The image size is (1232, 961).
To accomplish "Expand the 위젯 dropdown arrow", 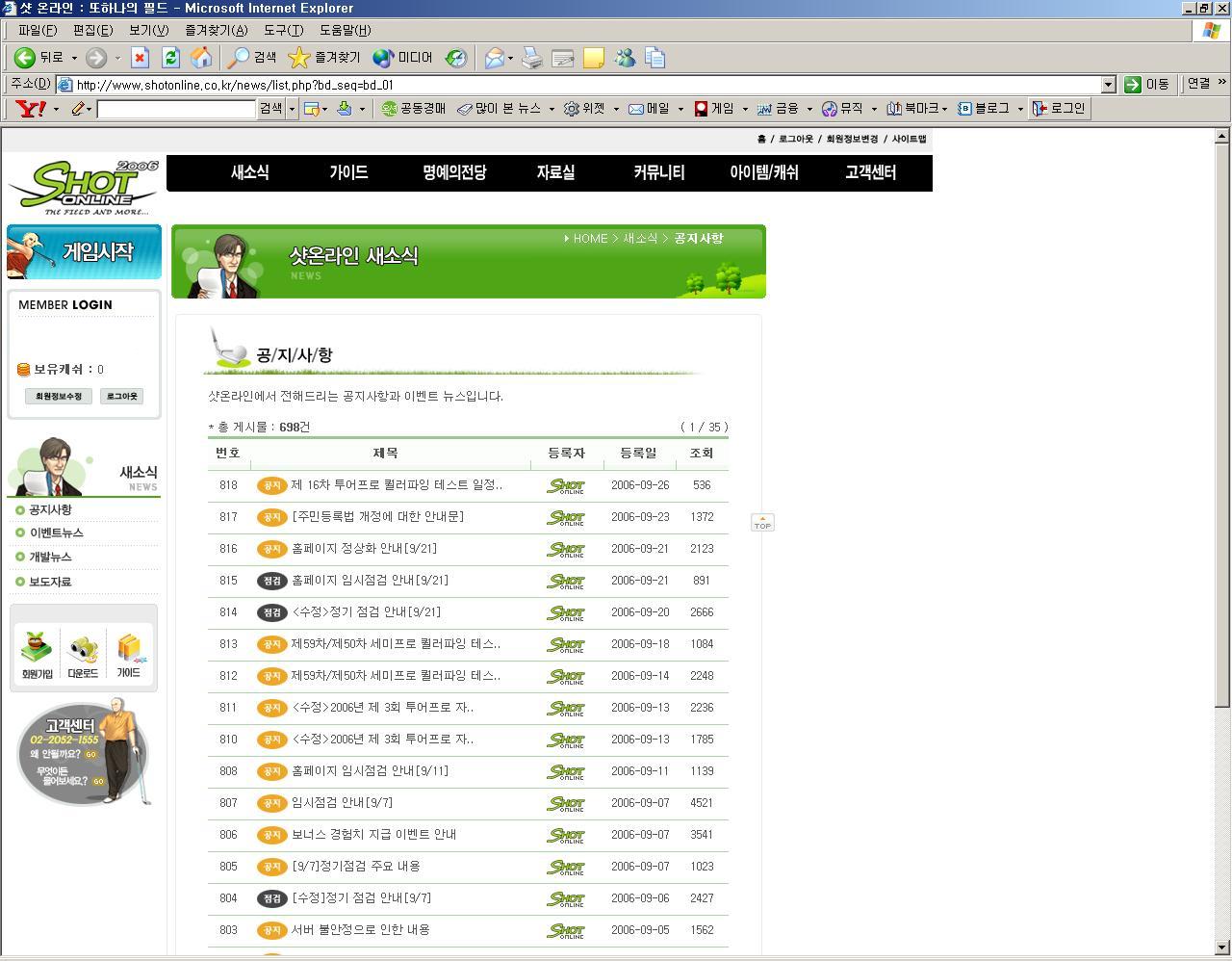I will pos(616,109).
